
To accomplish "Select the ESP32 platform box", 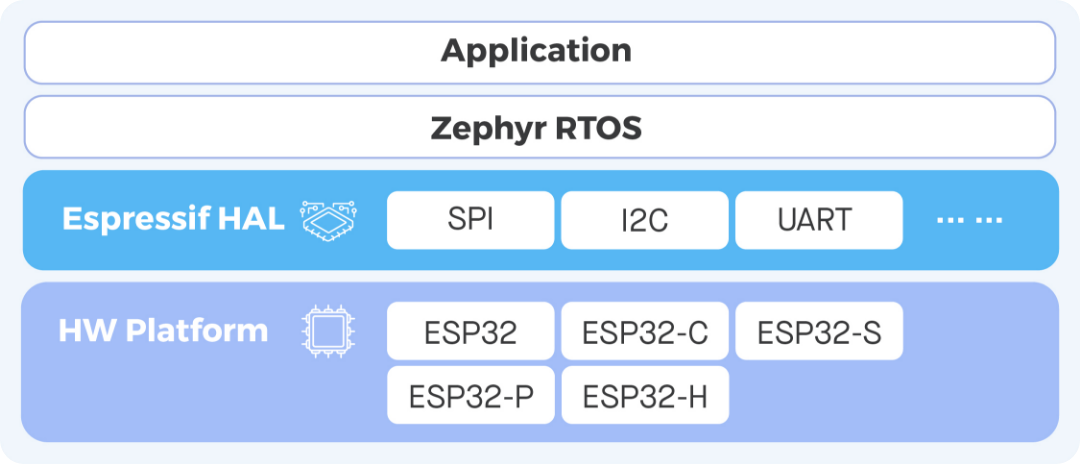I will click(x=470, y=331).
